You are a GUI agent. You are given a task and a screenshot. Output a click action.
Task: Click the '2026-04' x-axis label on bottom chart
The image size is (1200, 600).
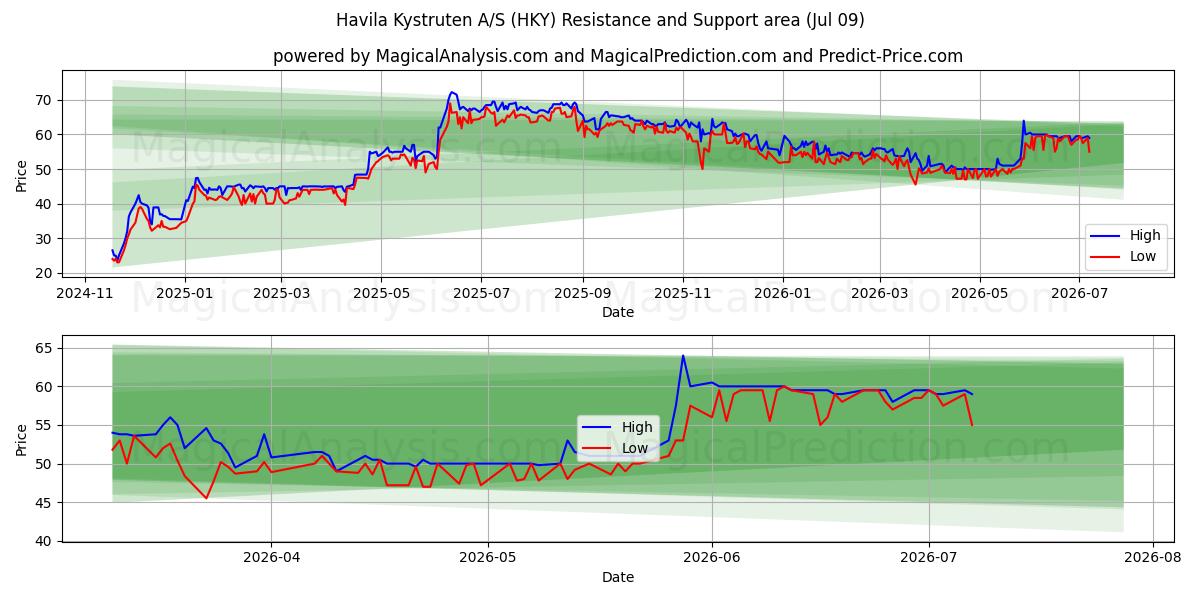click(271, 558)
